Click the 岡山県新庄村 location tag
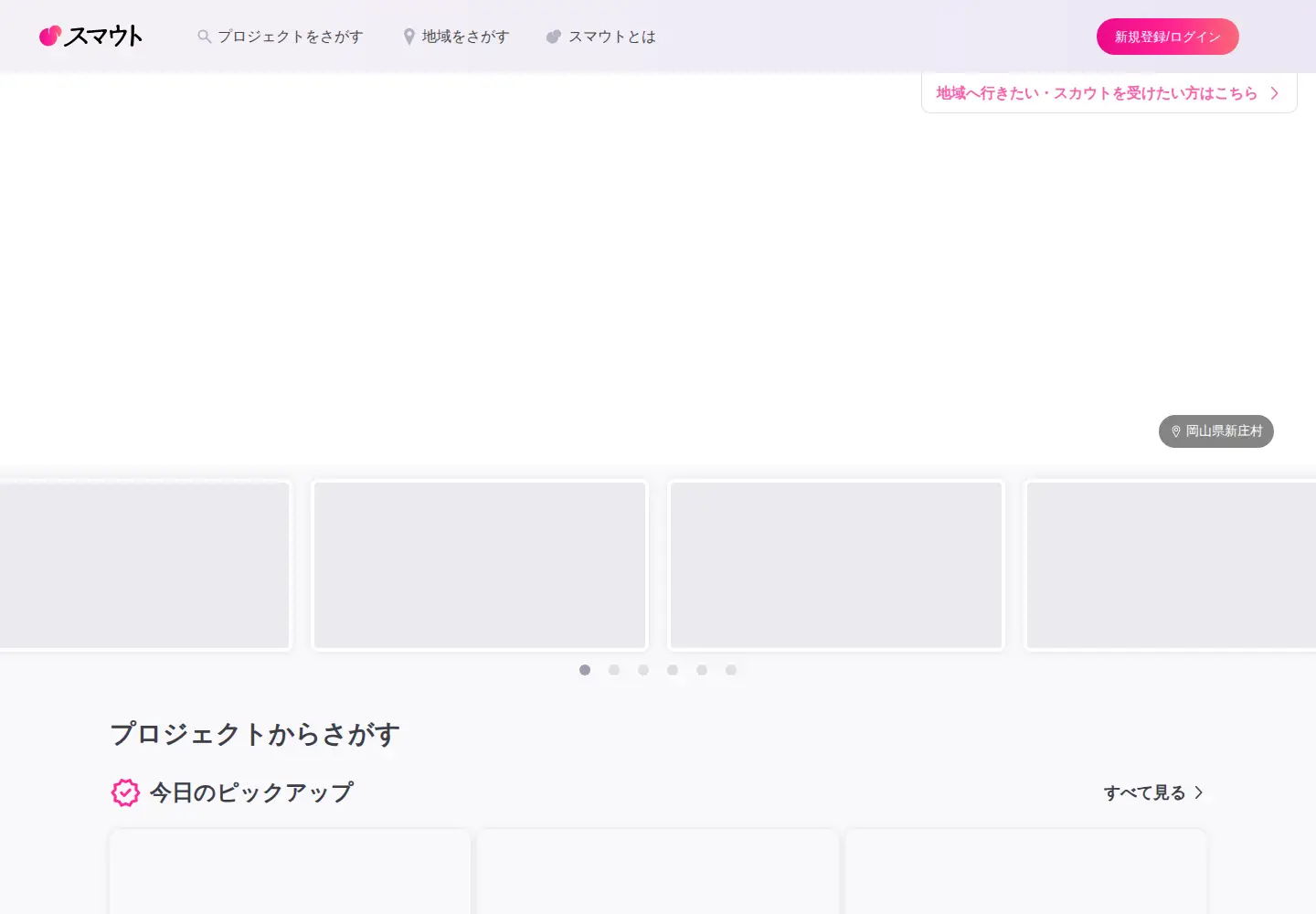This screenshot has height=914, width=1316. click(1215, 431)
